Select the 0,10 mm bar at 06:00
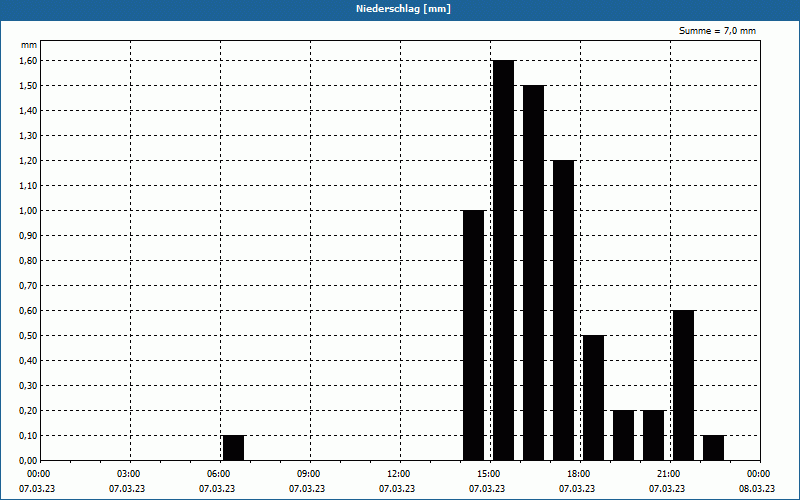Screen dimensions: 800x500 (234, 448)
